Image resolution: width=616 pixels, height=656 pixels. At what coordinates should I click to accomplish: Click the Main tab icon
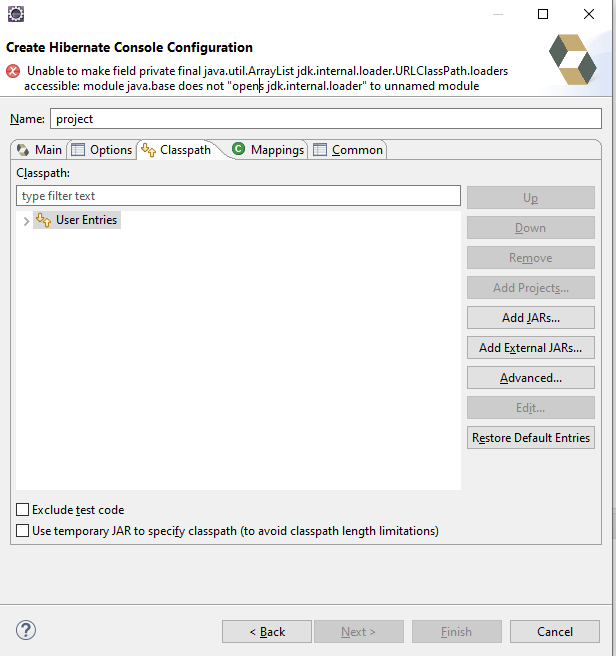tap(23, 150)
